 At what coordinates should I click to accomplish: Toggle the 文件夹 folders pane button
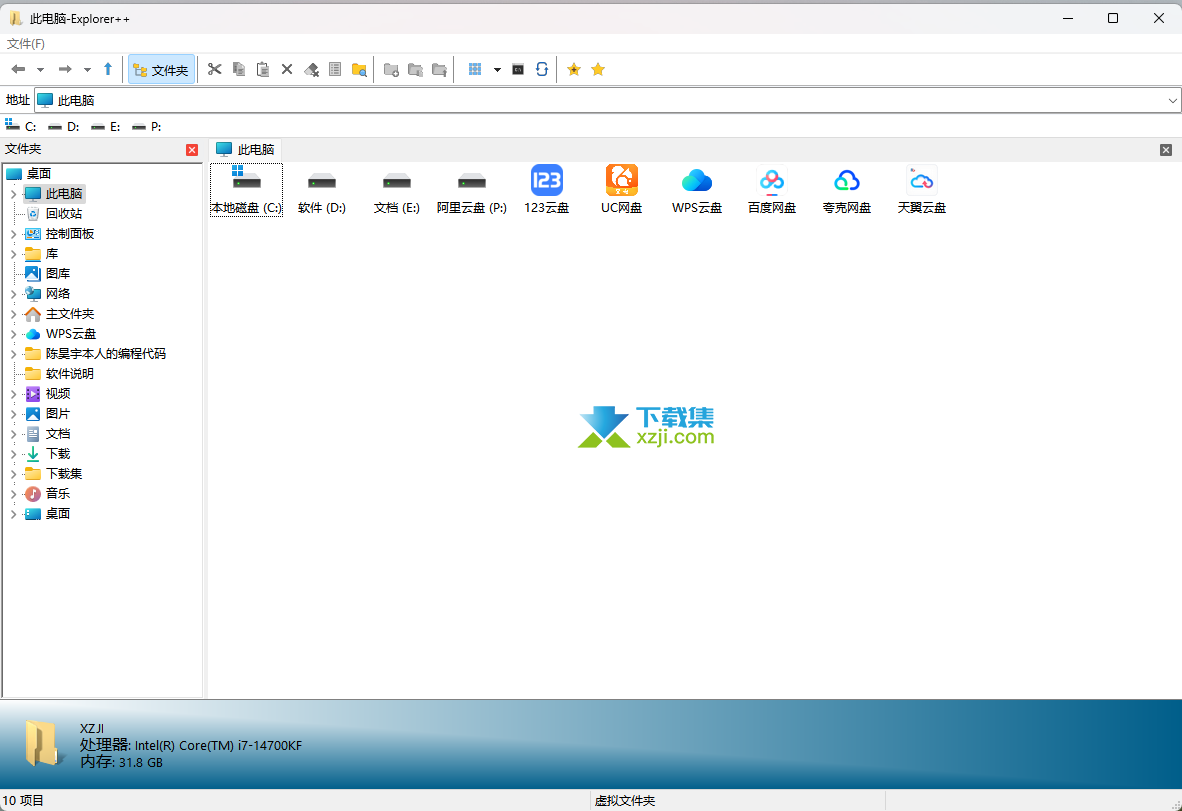pos(161,69)
